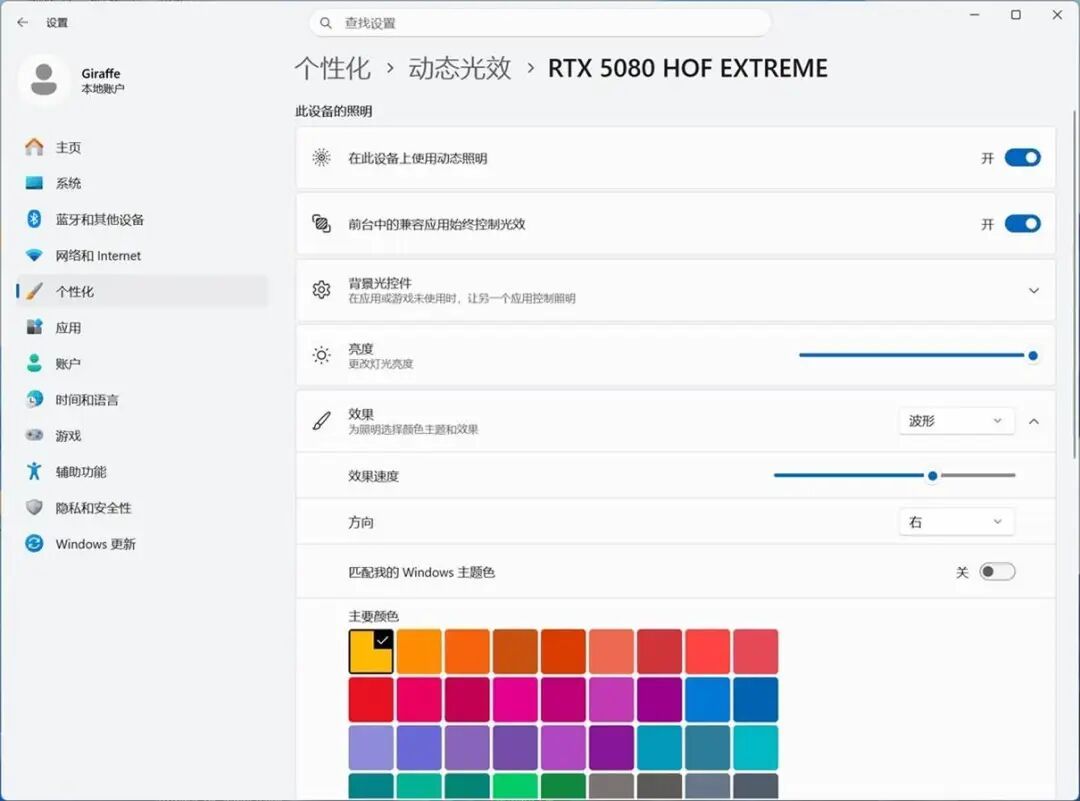Click the Accessibility figure icon
Screen dimensions: 1080x801
coord(34,471)
